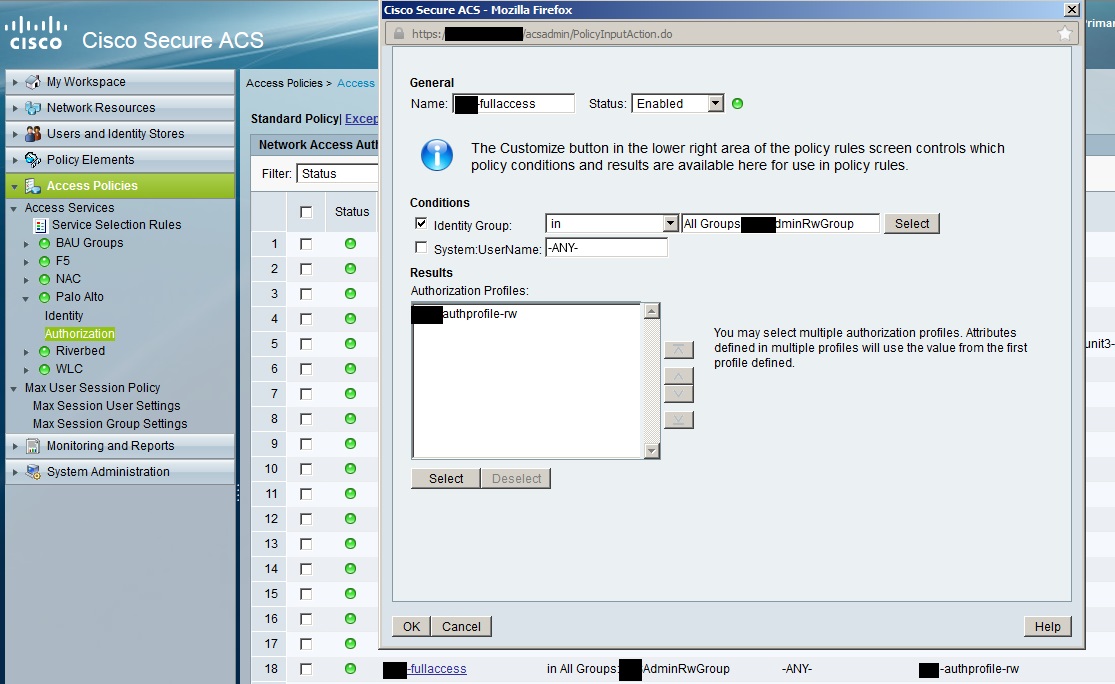Open Max Session Group Settings
The width and height of the screenshot is (1115, 684).
pos(110,424)
